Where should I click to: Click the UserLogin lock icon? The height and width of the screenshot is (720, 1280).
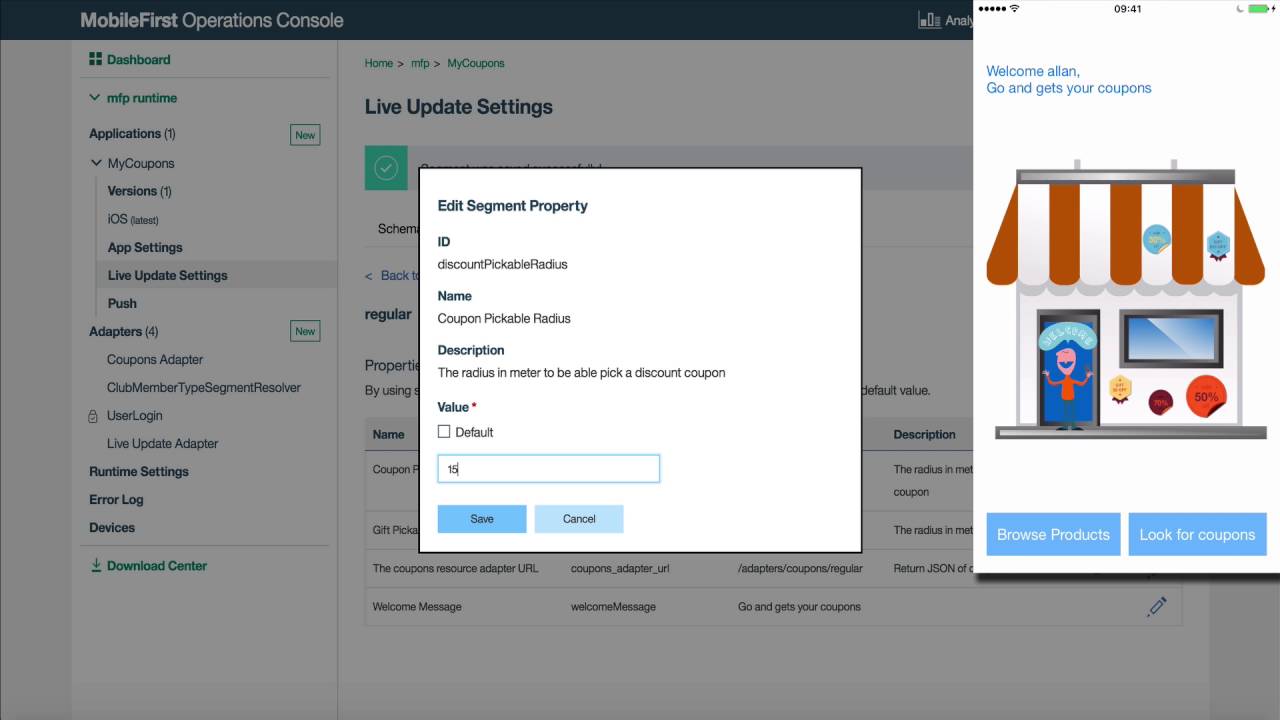(93, 416)
